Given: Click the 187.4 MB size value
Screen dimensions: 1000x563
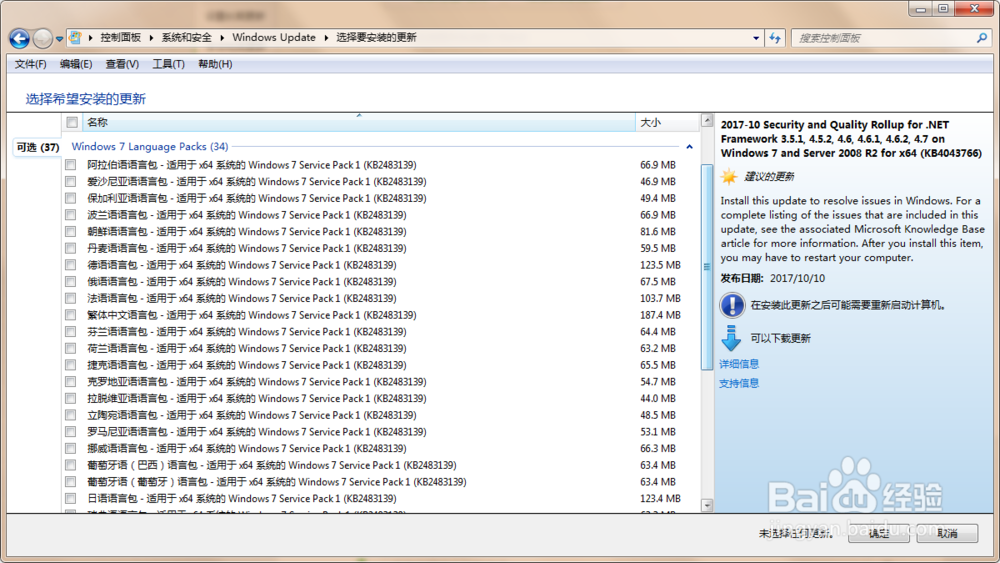Looking at the screenshot, I should click(x=660, y=315).
